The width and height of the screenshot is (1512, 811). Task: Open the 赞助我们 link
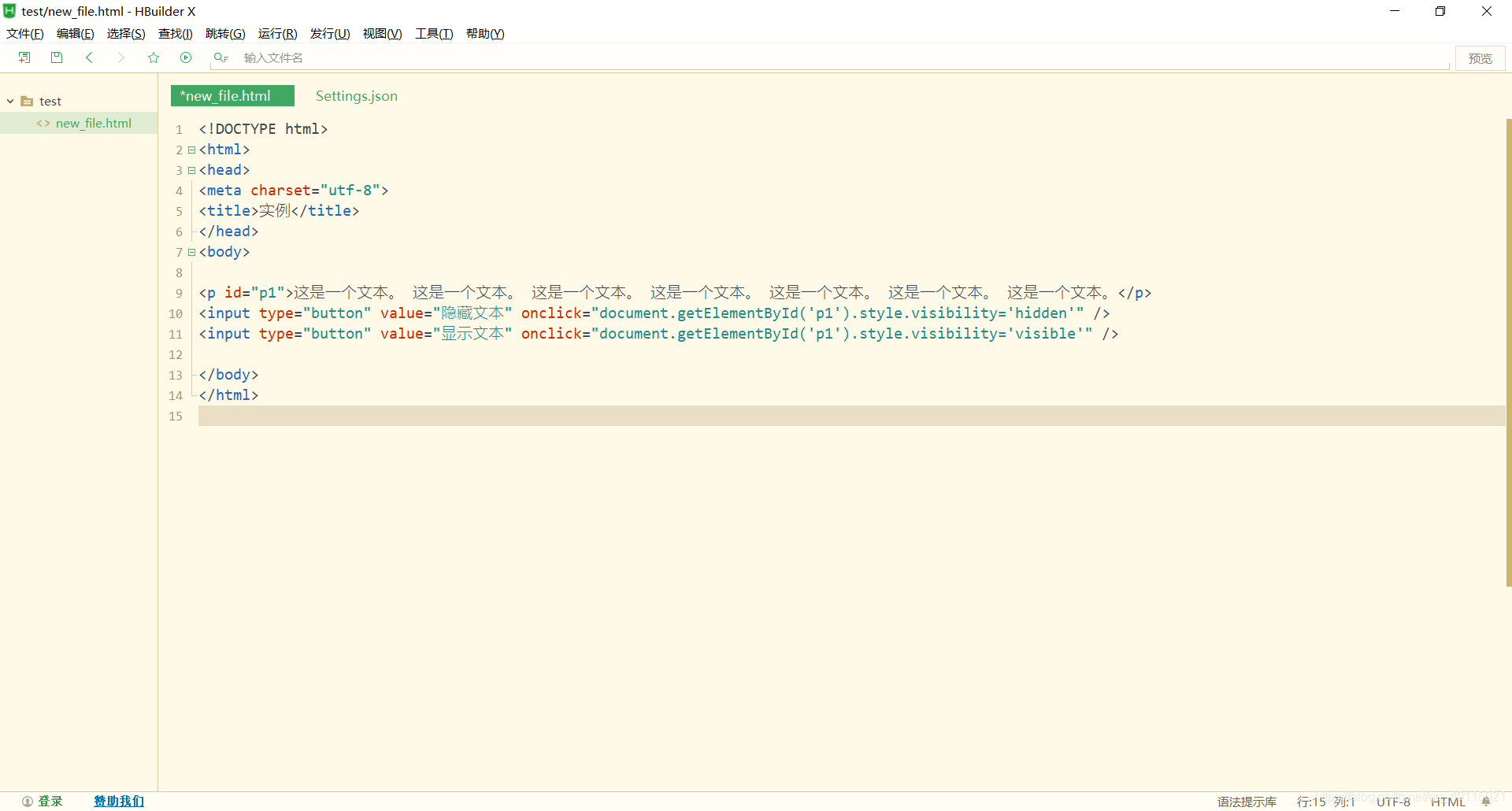coord(118,801)
